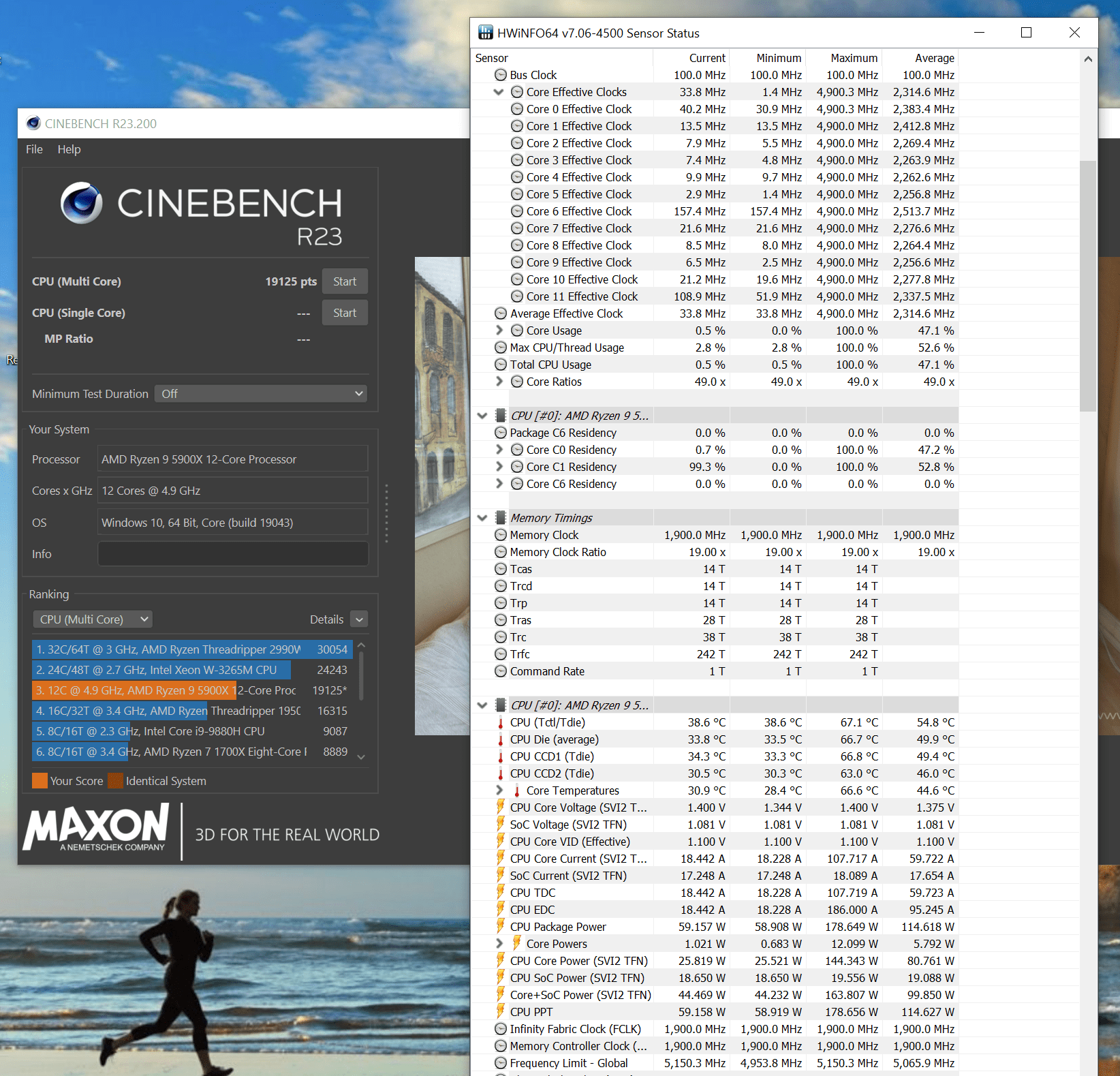The height and width of the screenshot is (1076, 1120).
Task: Click the CPU (Tctl/Tdie) thermometer icon
Action: (501, 722)
